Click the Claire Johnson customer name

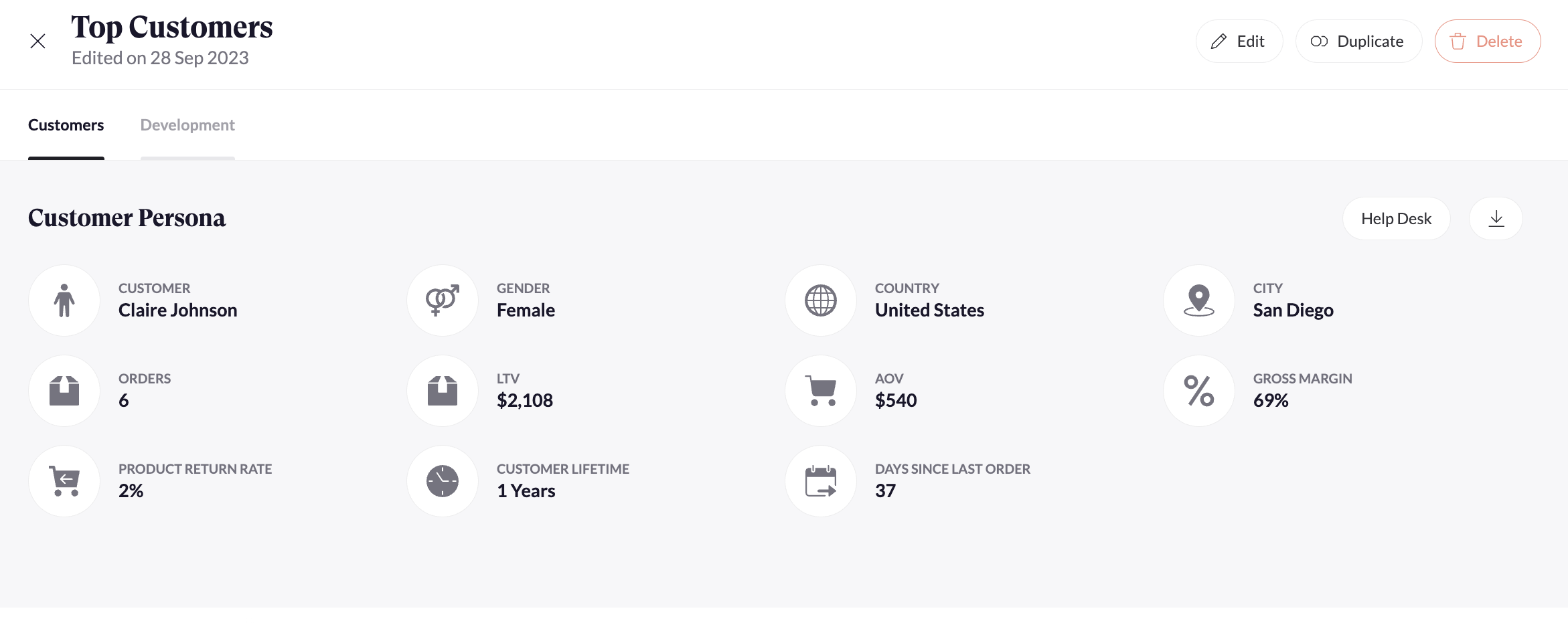pyautogui.click(x=178, y=310)
